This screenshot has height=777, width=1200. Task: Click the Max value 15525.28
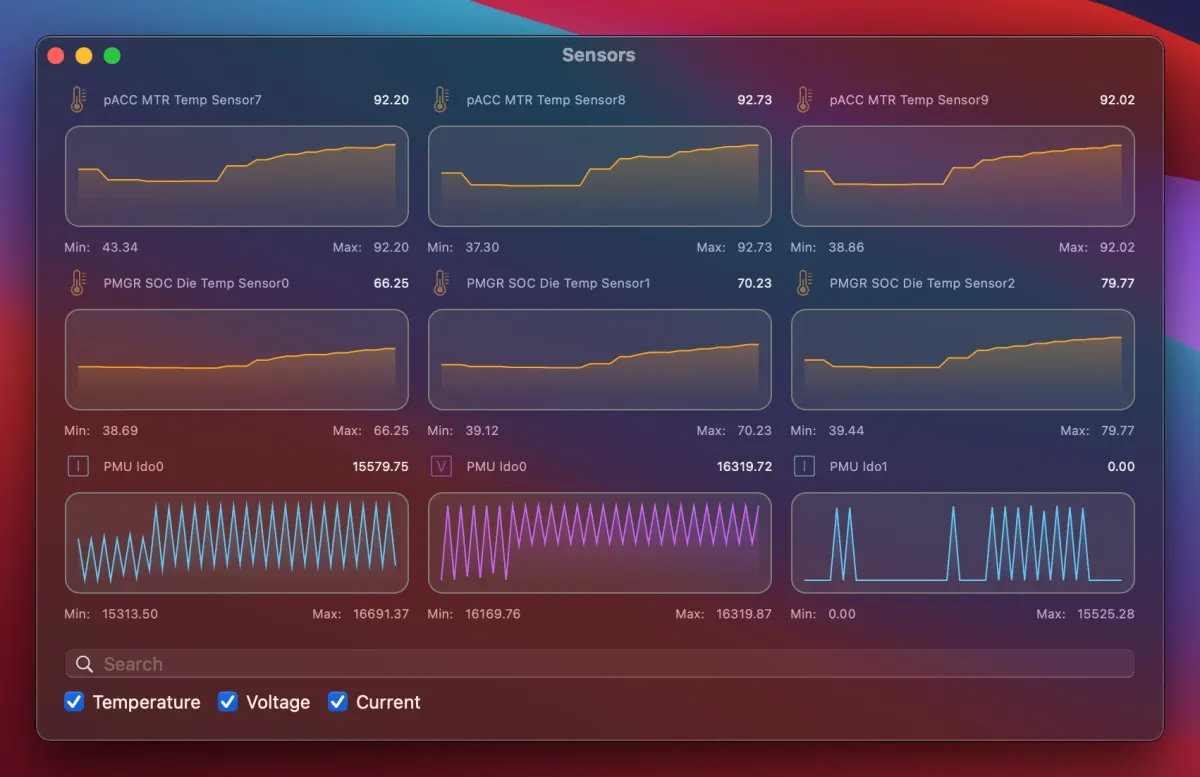(x=1106, y=614)
